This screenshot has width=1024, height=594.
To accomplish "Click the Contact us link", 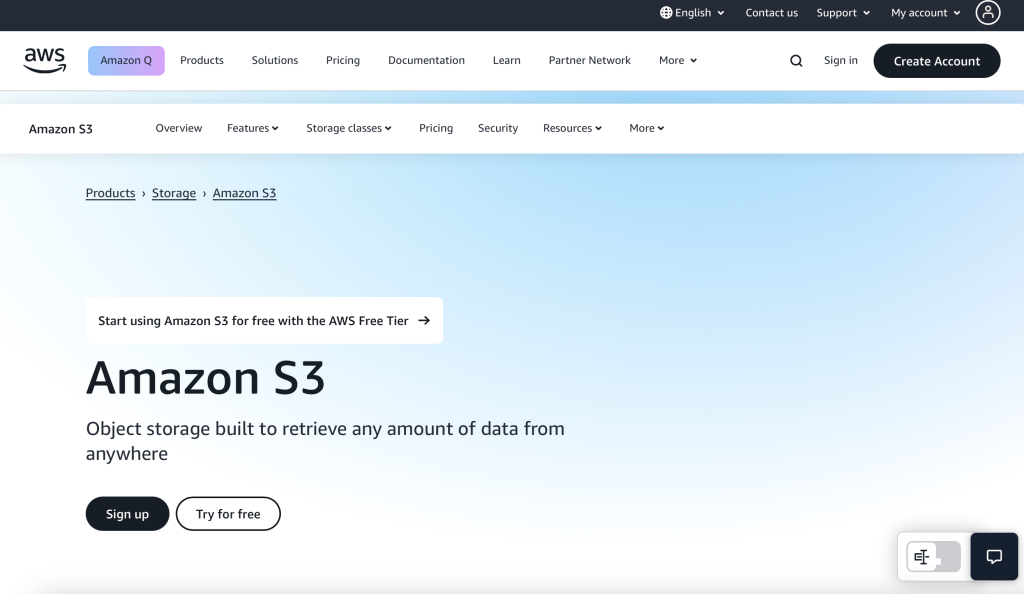I will pos(771,12).
